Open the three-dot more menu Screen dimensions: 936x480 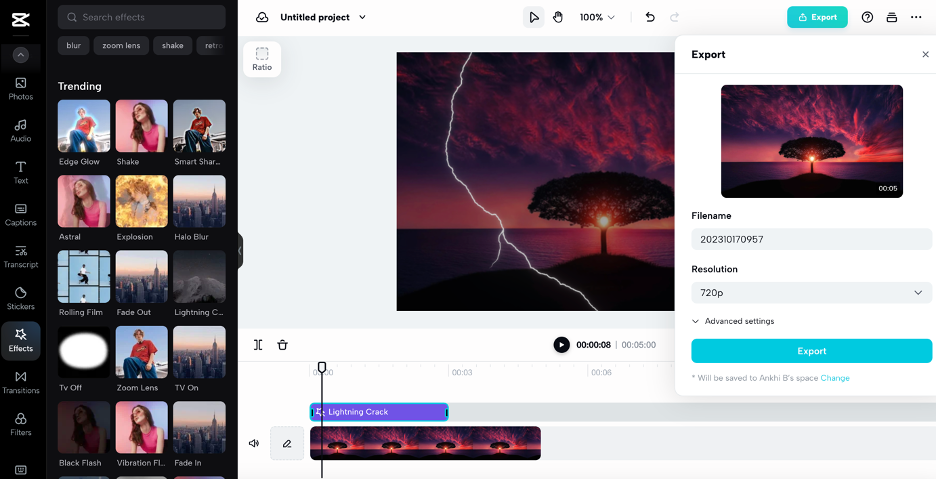(x=916, y=17)
